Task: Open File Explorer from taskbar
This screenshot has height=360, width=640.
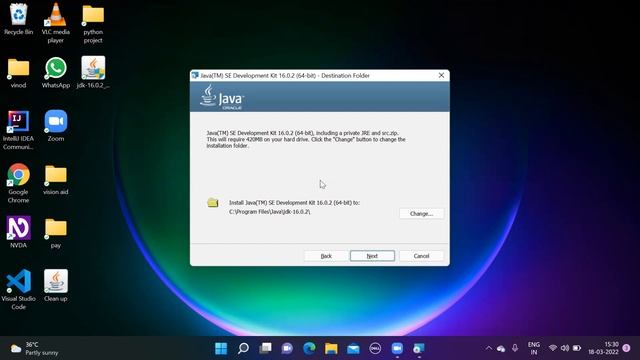Action: tap(331, 349)
